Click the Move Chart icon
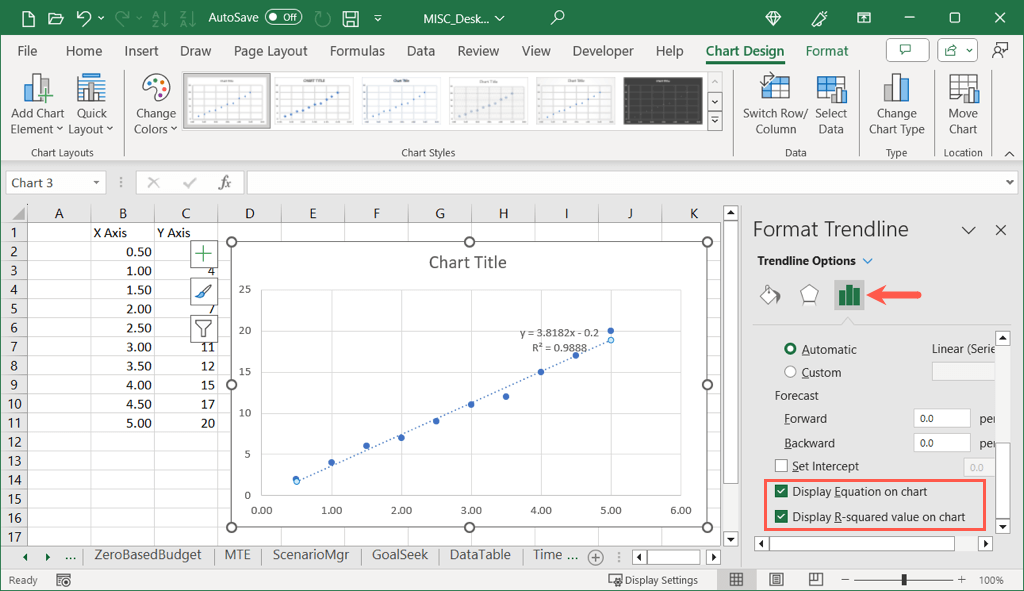This screenshot has height=591, width=1024. (963, 90)
